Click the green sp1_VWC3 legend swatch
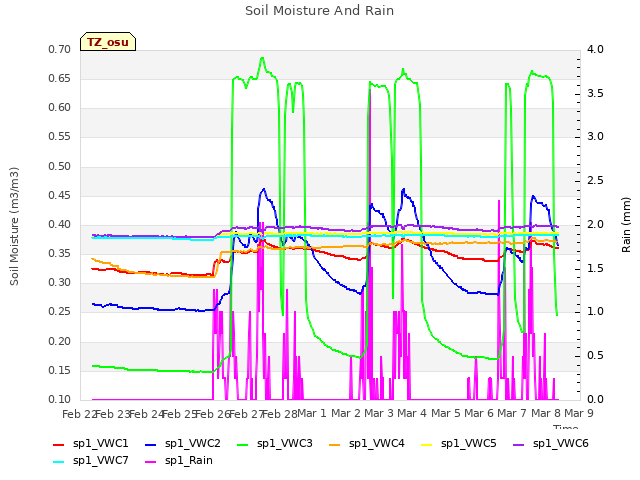 (243, 444)
